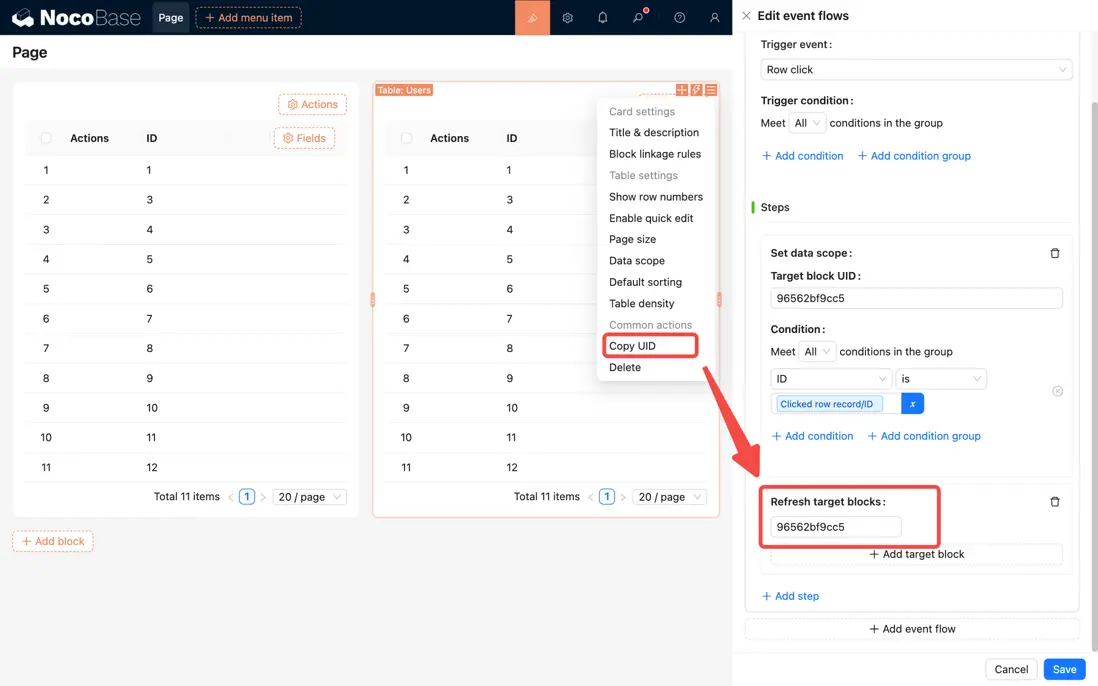Image resolution: width=1098 pixels, height=686 pixels.
Task: Open the help question mark icon
Action: coord(679,18)
